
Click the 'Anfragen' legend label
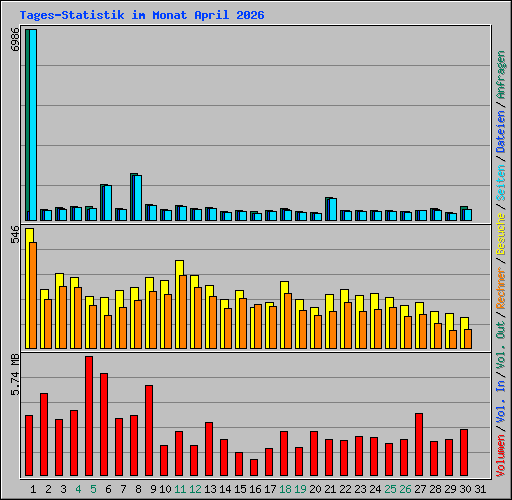(501, 75)
